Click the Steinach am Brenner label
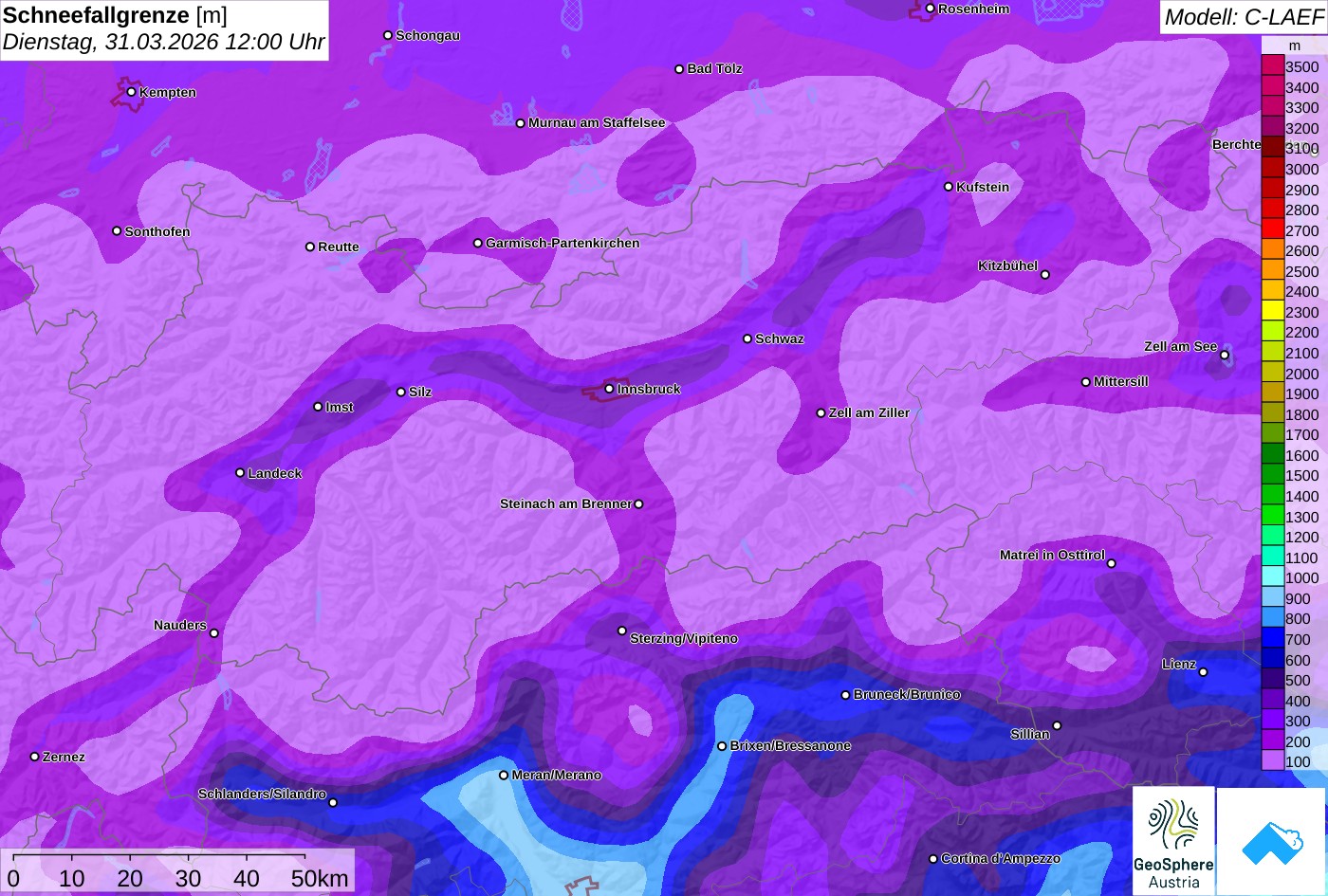The height and width of the screenshot is (896, 1328). click(x=565, y=503)
